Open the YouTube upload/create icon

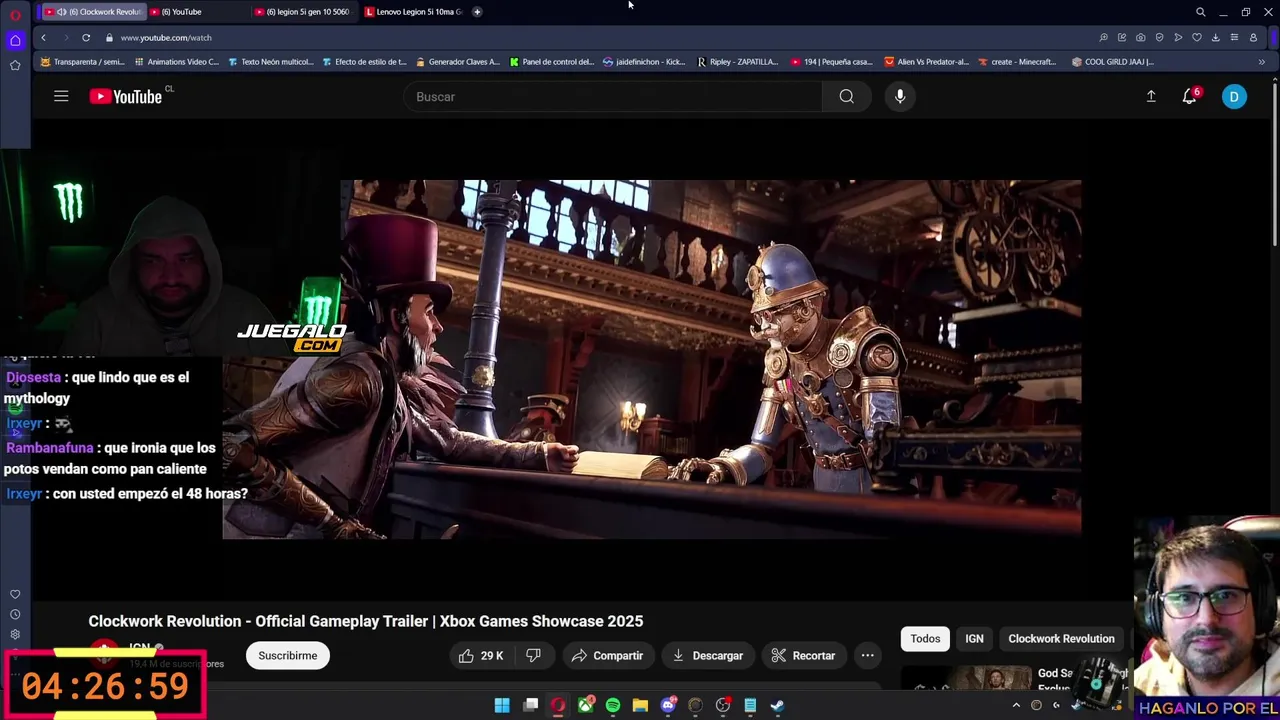(1151, 96)
